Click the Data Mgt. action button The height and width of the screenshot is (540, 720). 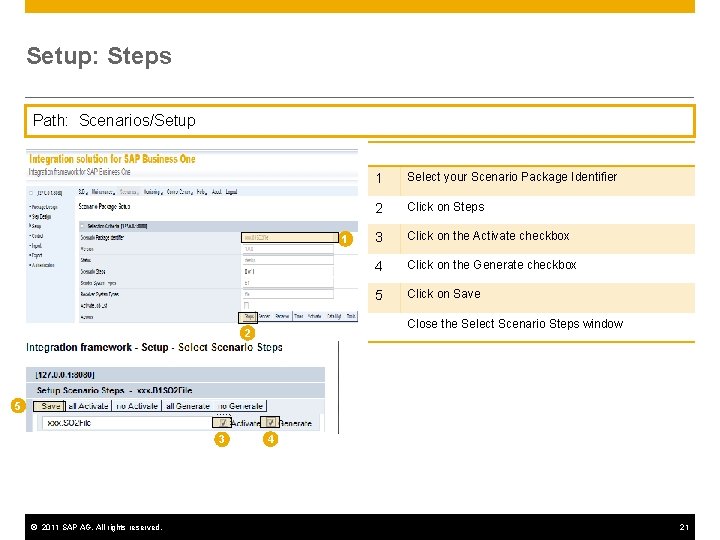[x=335, y=316]
